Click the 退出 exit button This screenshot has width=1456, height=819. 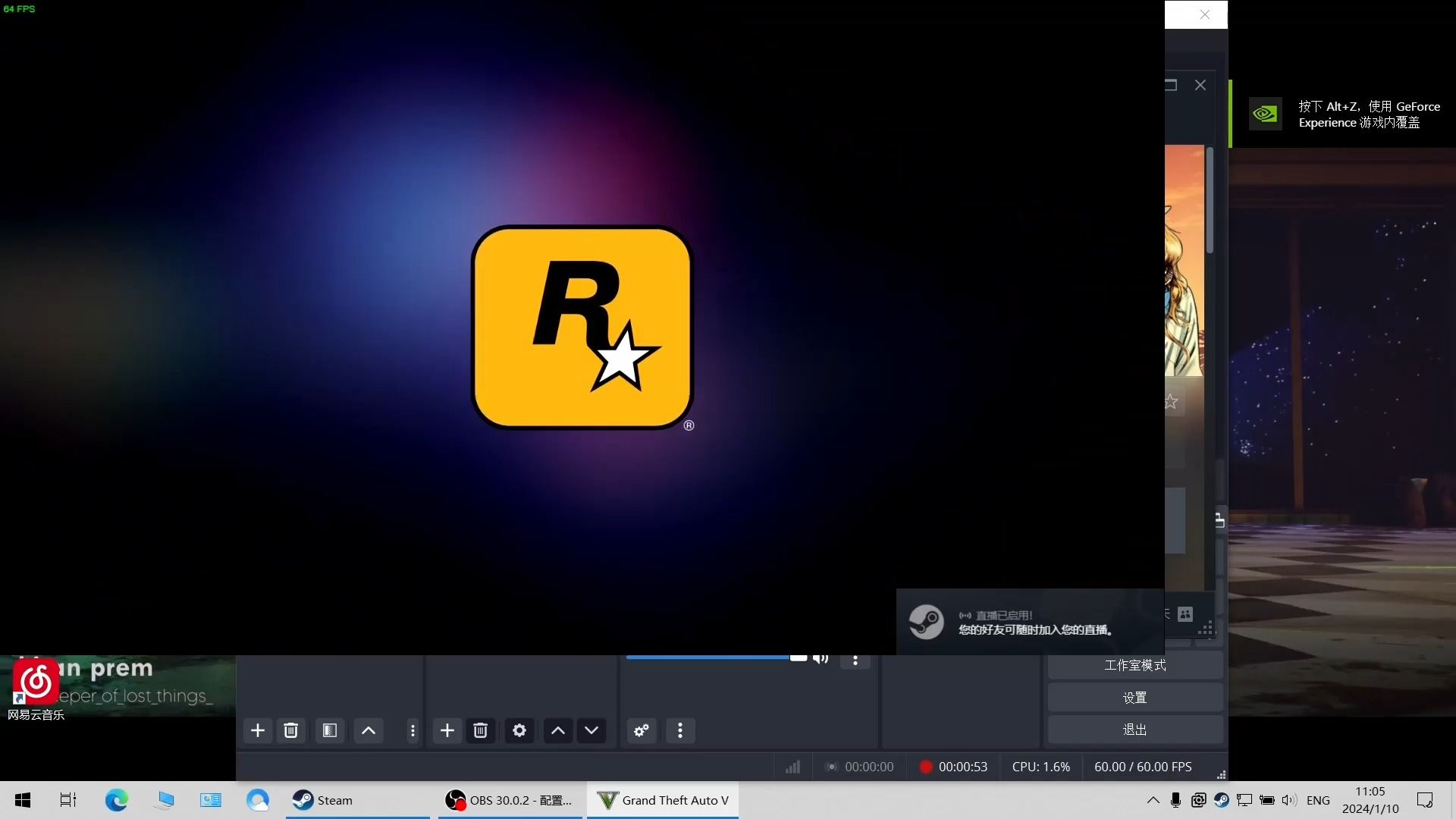(x=1134, y=730)
